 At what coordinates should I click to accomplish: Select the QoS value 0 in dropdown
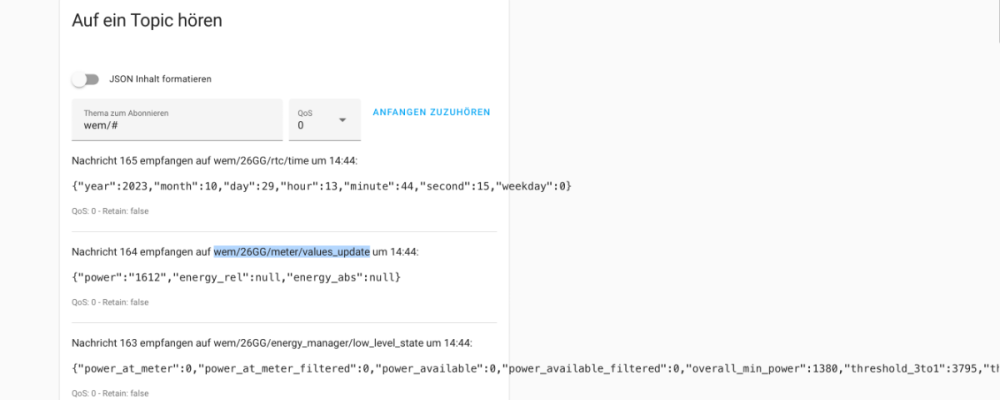tap(301, 126)
